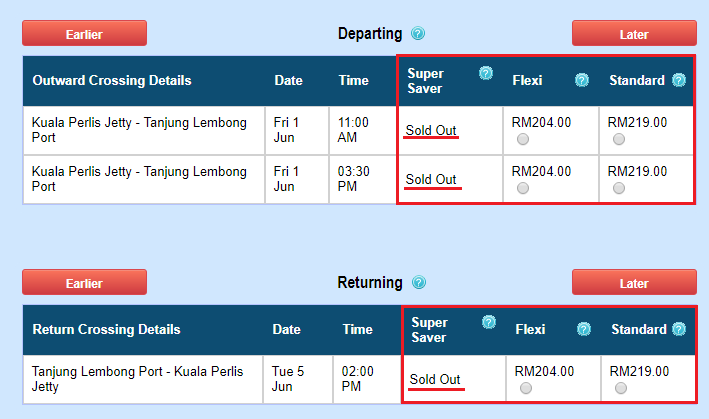709x419 pixels.
Task: Select Flexi fare for 11:00 AM departure
Action: pyautogui.click(x=523, y=140)
